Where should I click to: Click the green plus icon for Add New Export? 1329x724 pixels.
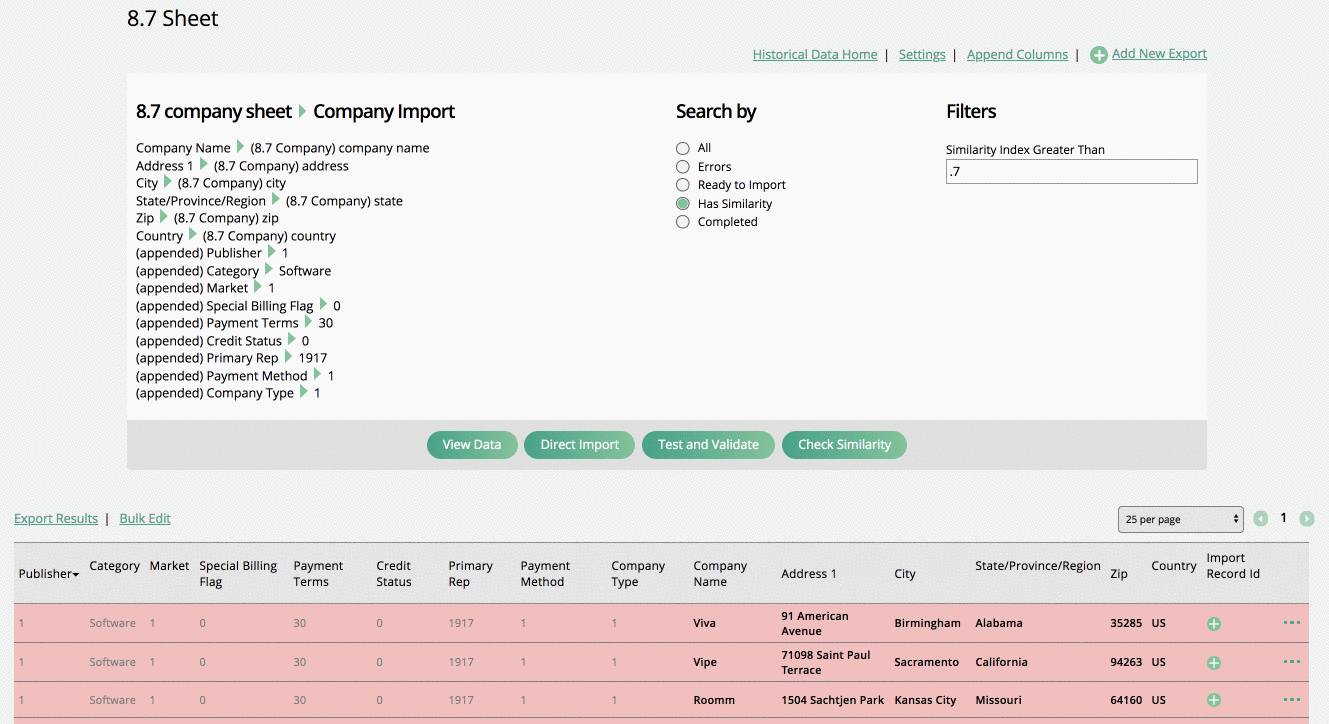pos(1099,54)
